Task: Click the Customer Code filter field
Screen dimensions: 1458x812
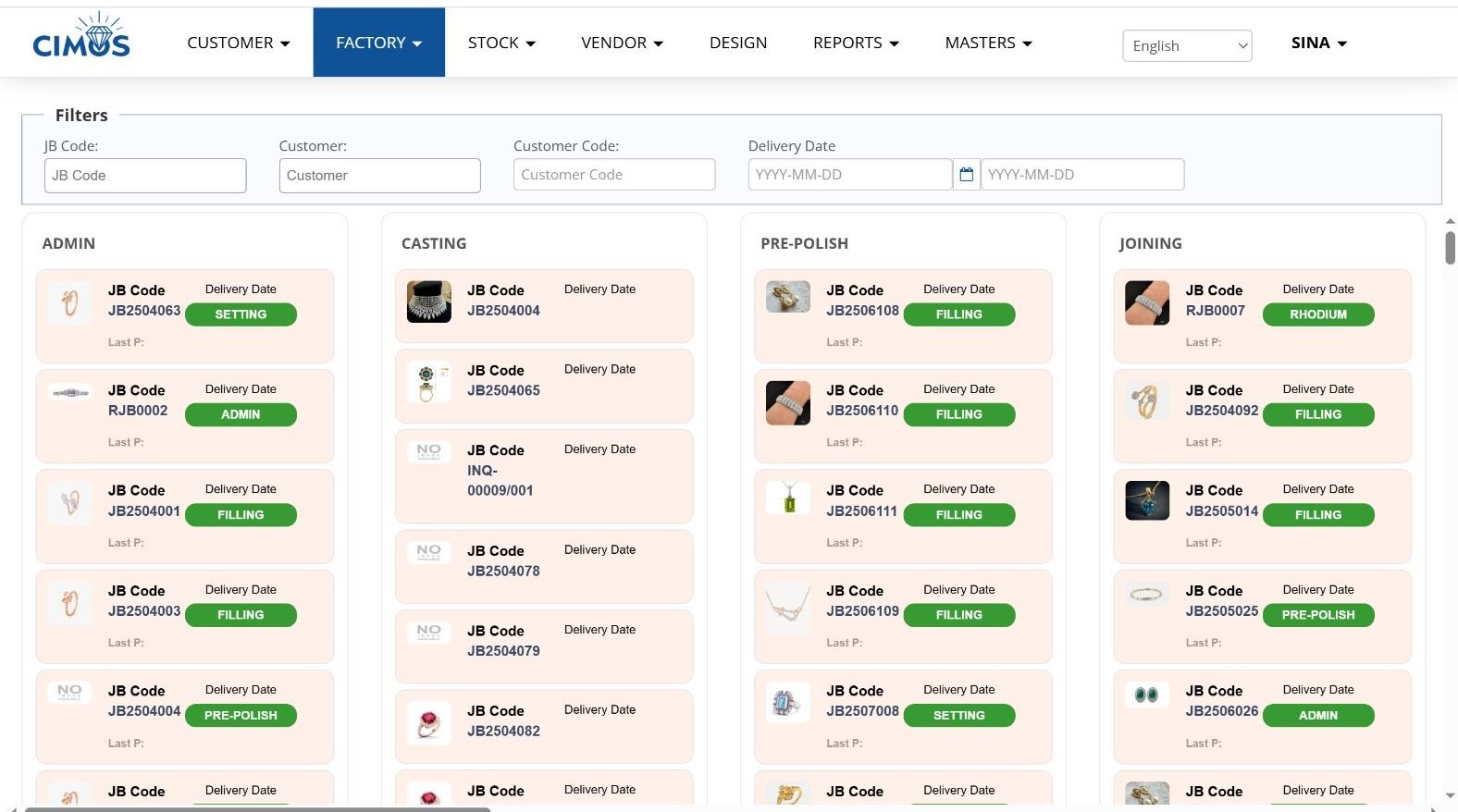Action: (614, 175)
